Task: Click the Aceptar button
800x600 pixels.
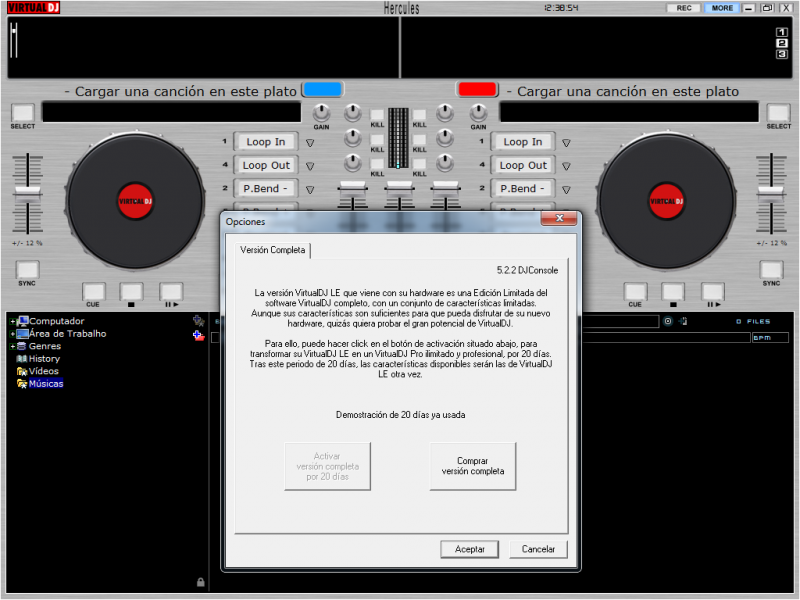Action: (469, 549)
